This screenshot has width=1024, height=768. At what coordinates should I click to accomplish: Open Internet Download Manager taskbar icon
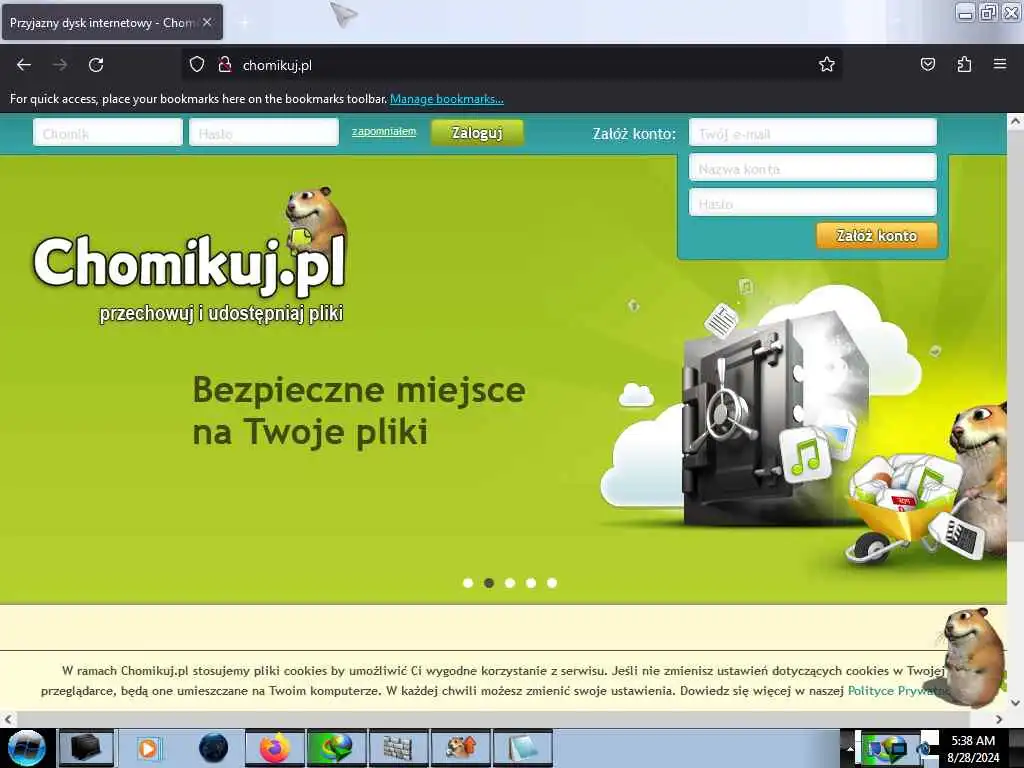(336, 748)
